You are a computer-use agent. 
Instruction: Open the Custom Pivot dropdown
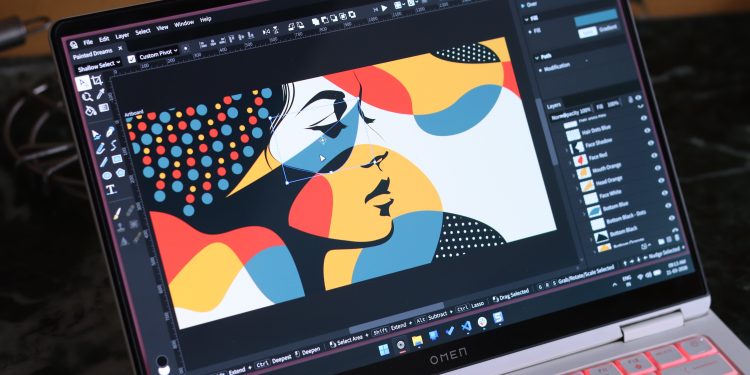(x=158, y=54)
